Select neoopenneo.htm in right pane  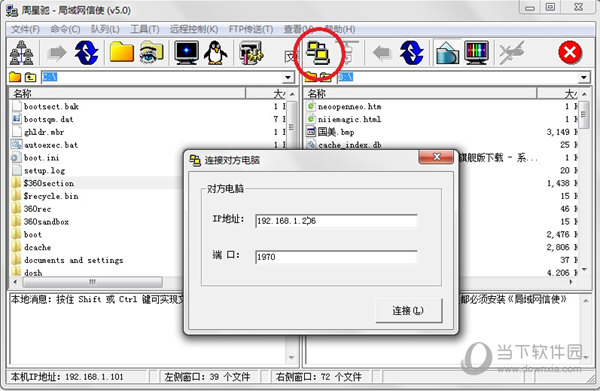coord(349,106)
